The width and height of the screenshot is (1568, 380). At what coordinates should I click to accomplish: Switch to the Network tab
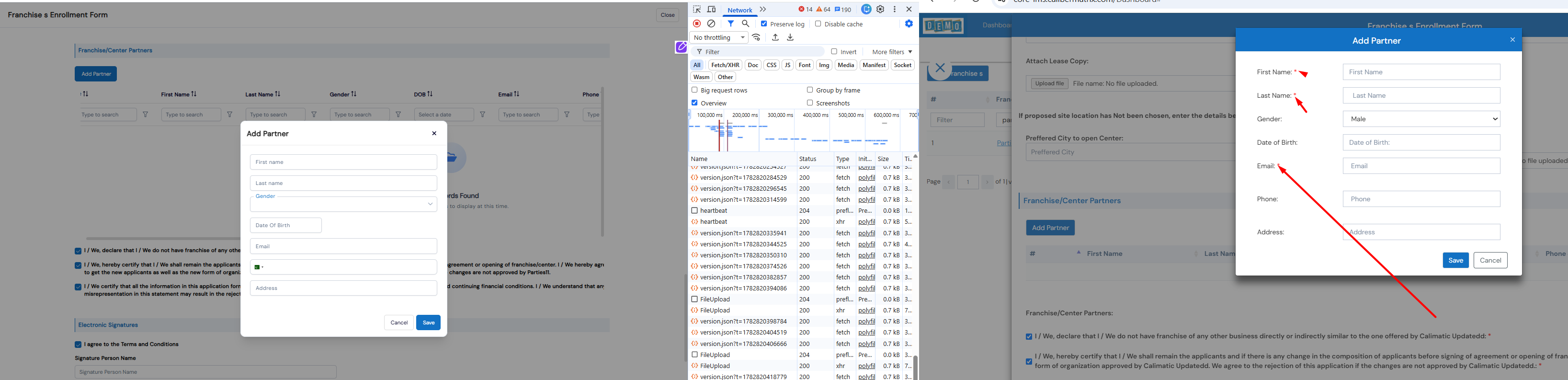click(739, 10)
